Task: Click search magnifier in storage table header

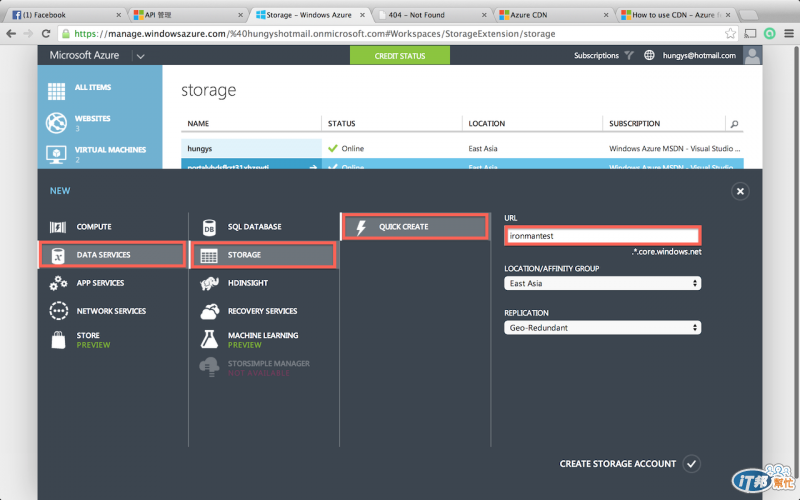Action: pos(734,124)
